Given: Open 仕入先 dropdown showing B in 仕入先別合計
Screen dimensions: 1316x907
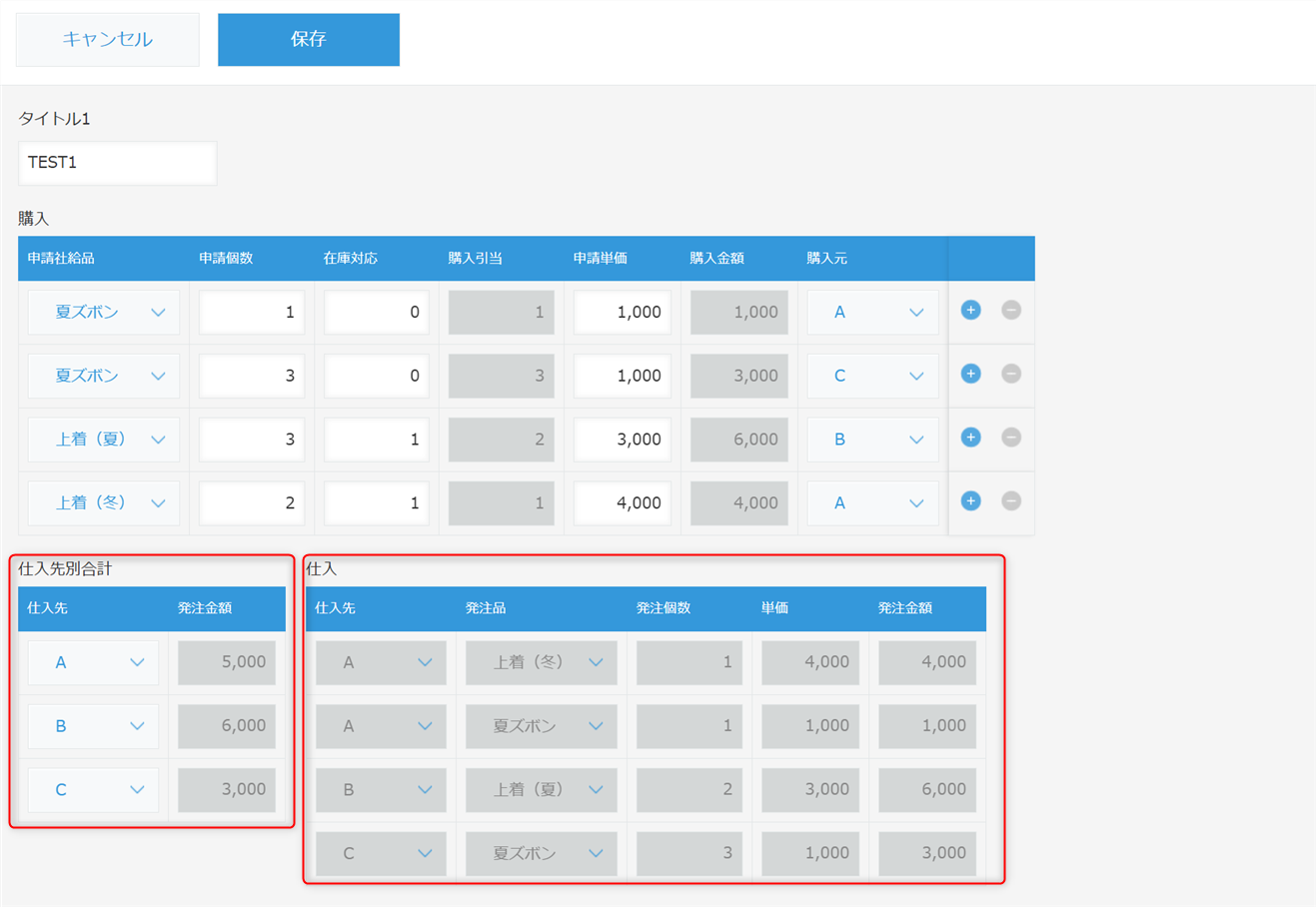Looking at the screenshot, I should (93, 726).
